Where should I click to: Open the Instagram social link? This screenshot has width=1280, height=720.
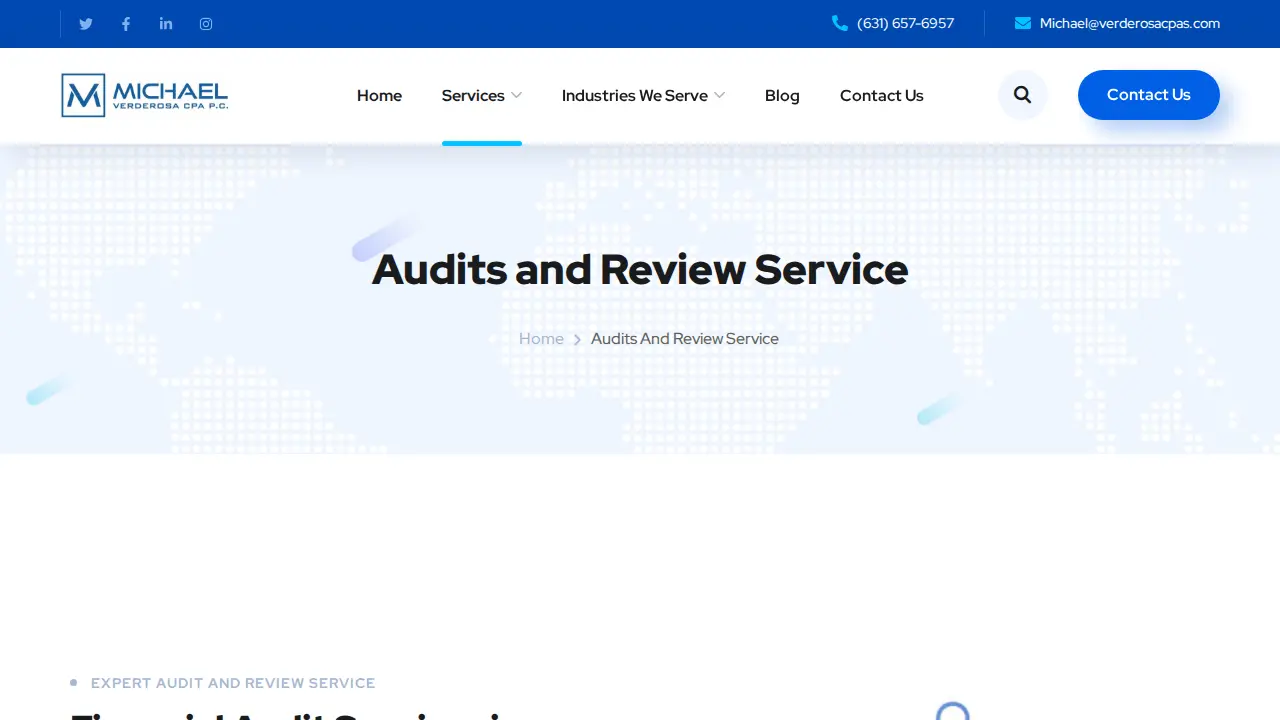[x=206, y=24]
